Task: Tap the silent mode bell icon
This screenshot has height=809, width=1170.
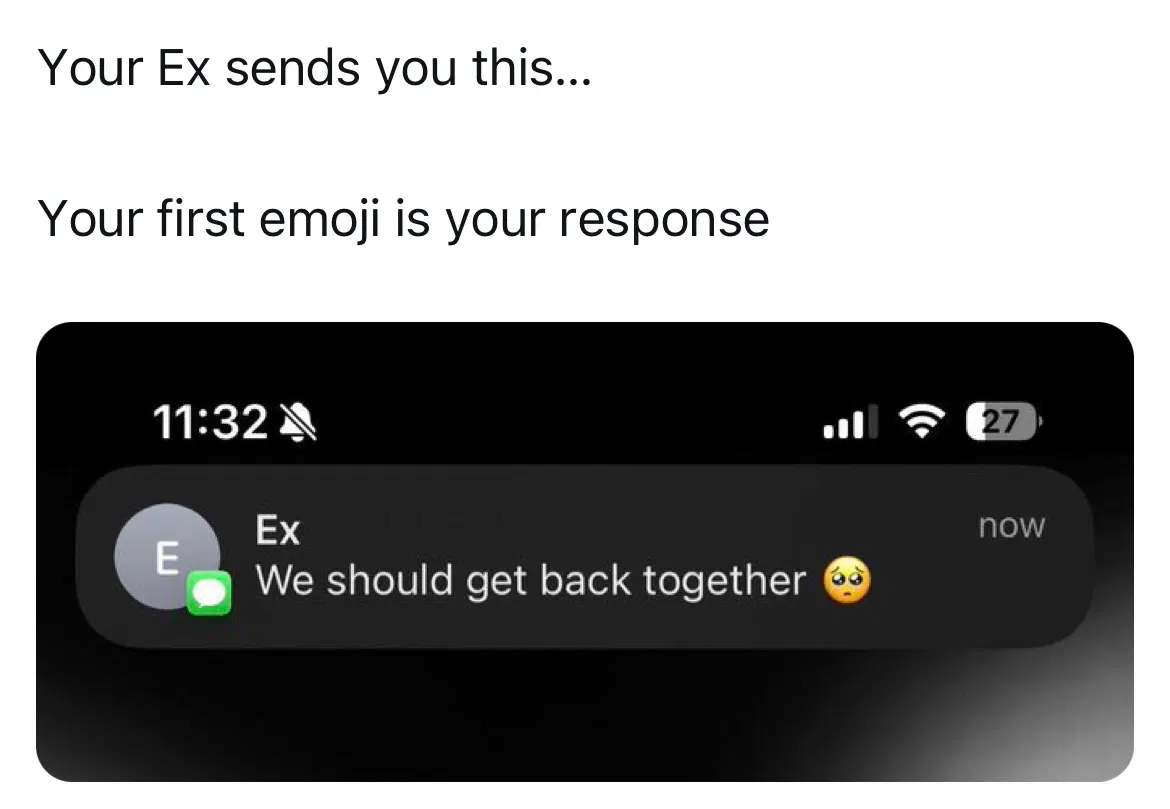Action: (295, 425)
